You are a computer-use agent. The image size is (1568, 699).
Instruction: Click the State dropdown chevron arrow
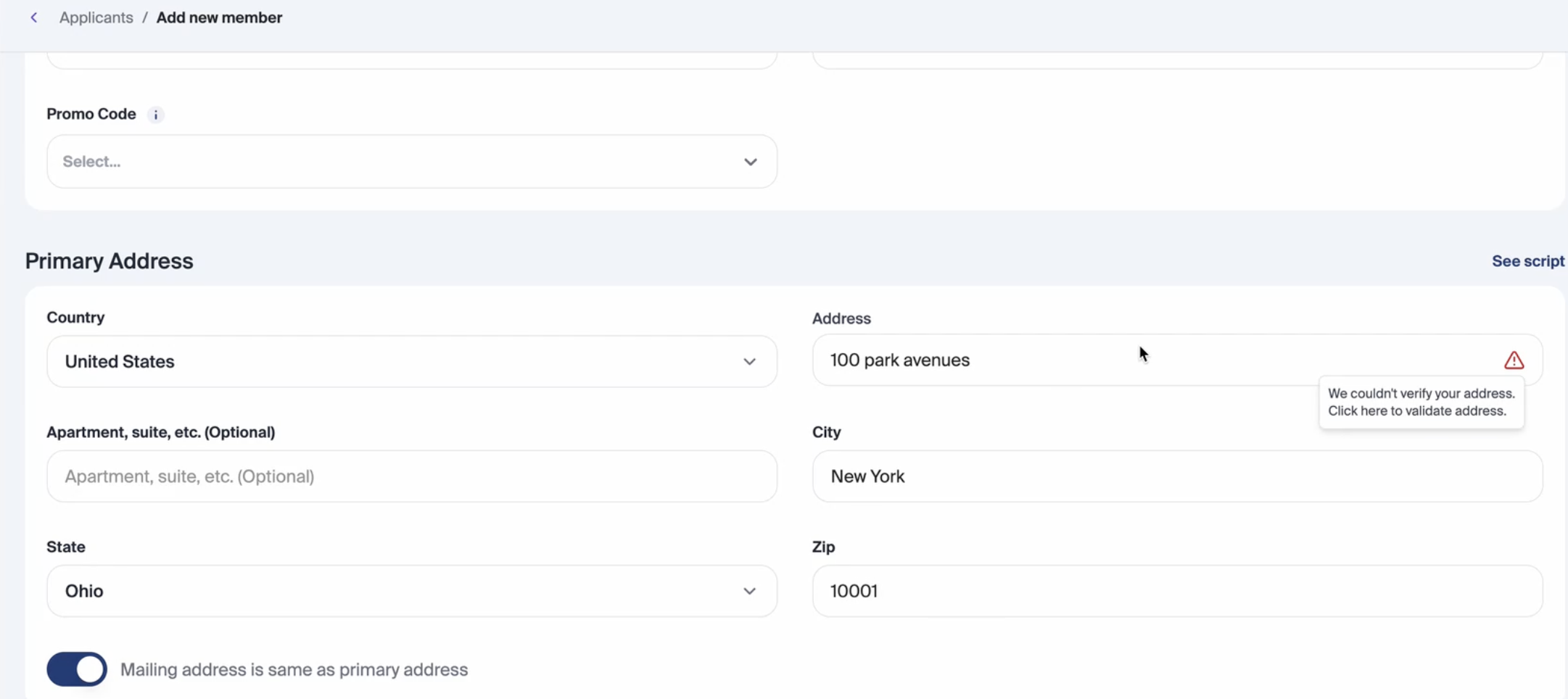(749, 592)
